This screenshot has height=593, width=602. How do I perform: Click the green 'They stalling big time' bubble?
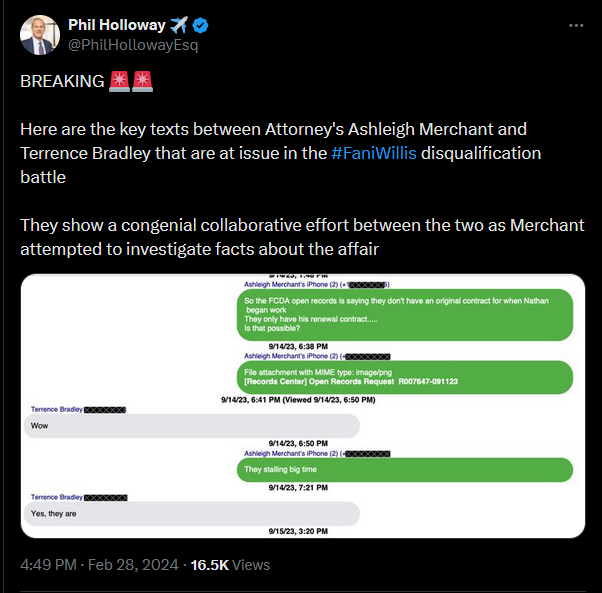(x=405, y=469)
